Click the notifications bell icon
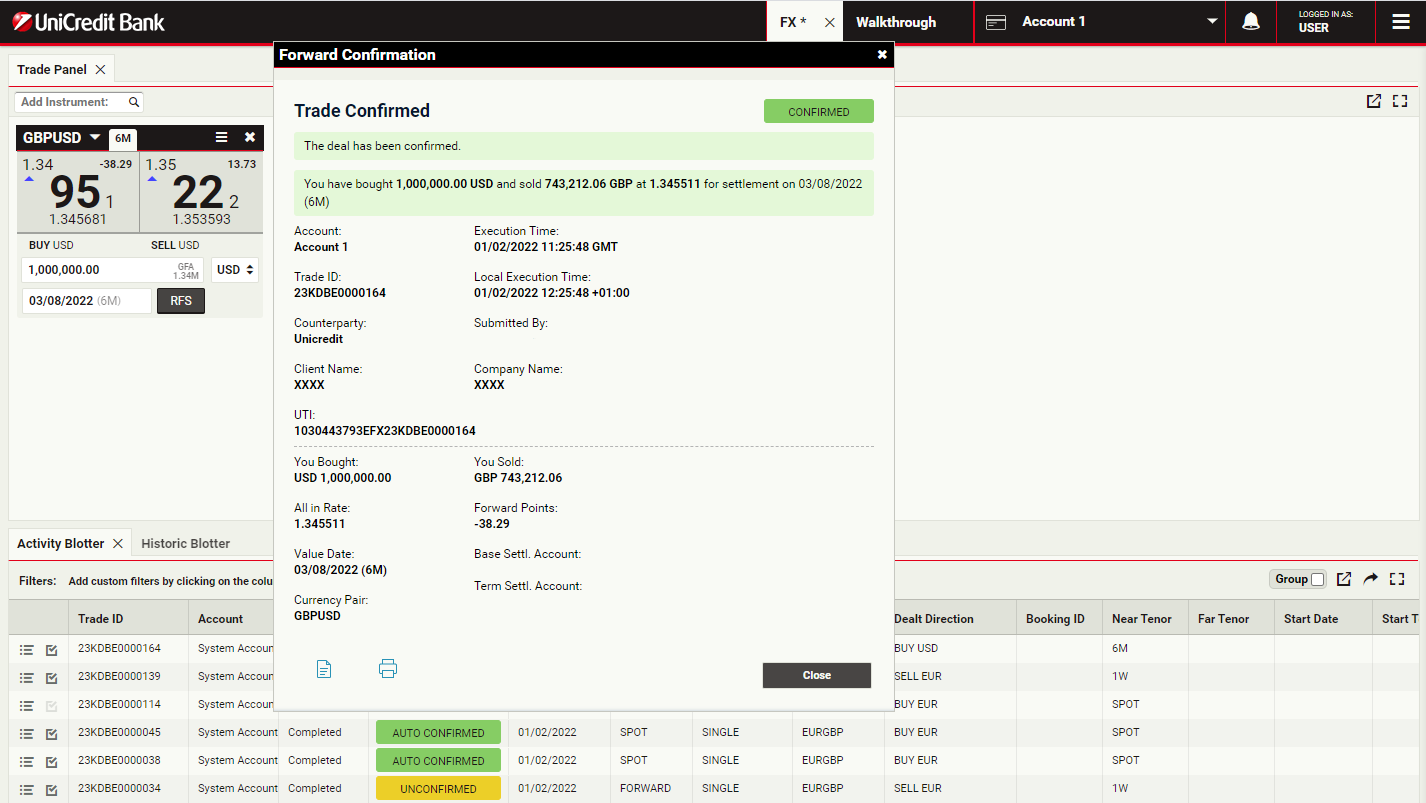1426x803 pixels. (x=1250, y=22)
